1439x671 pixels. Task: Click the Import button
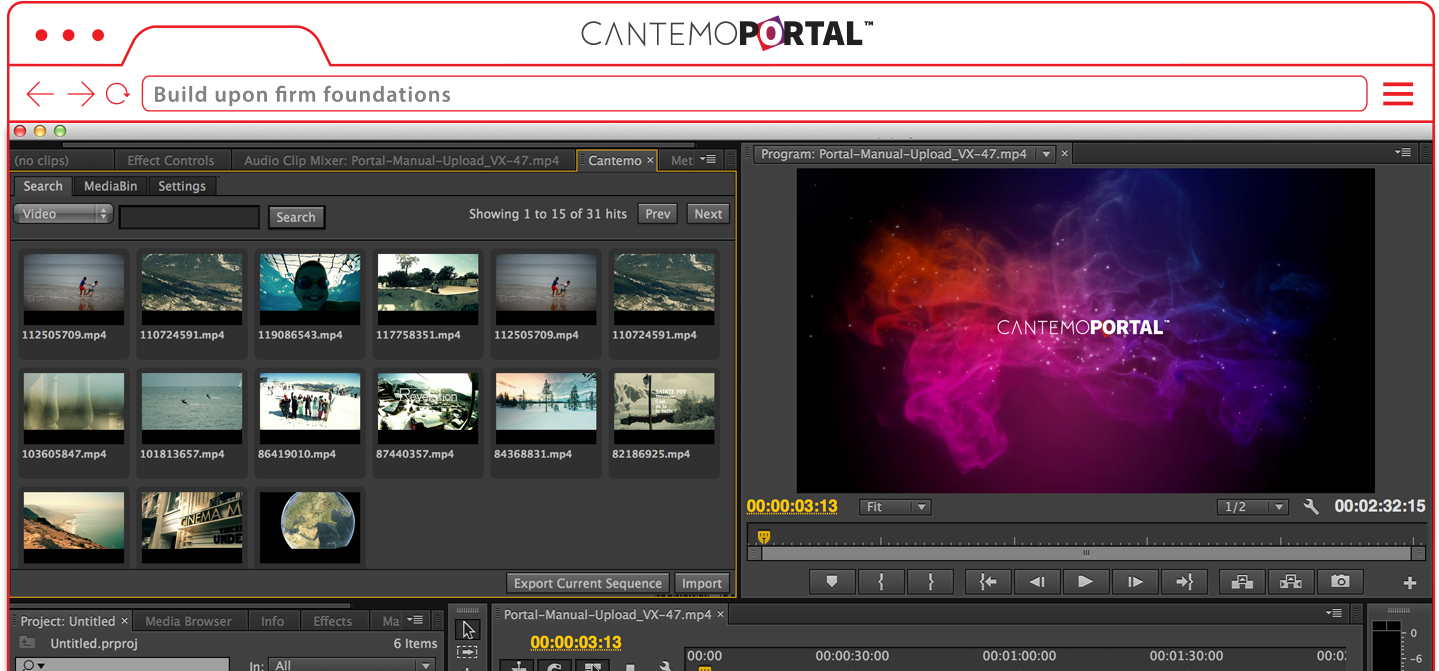[702, 583]
